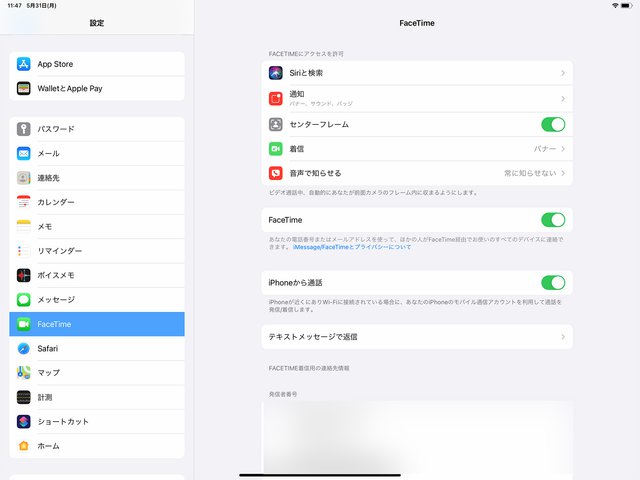Select App Store in settings list

coord(97,64)
